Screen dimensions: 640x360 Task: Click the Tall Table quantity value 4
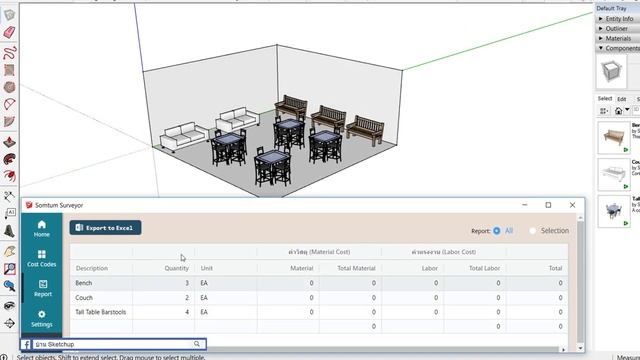(187, 312)
